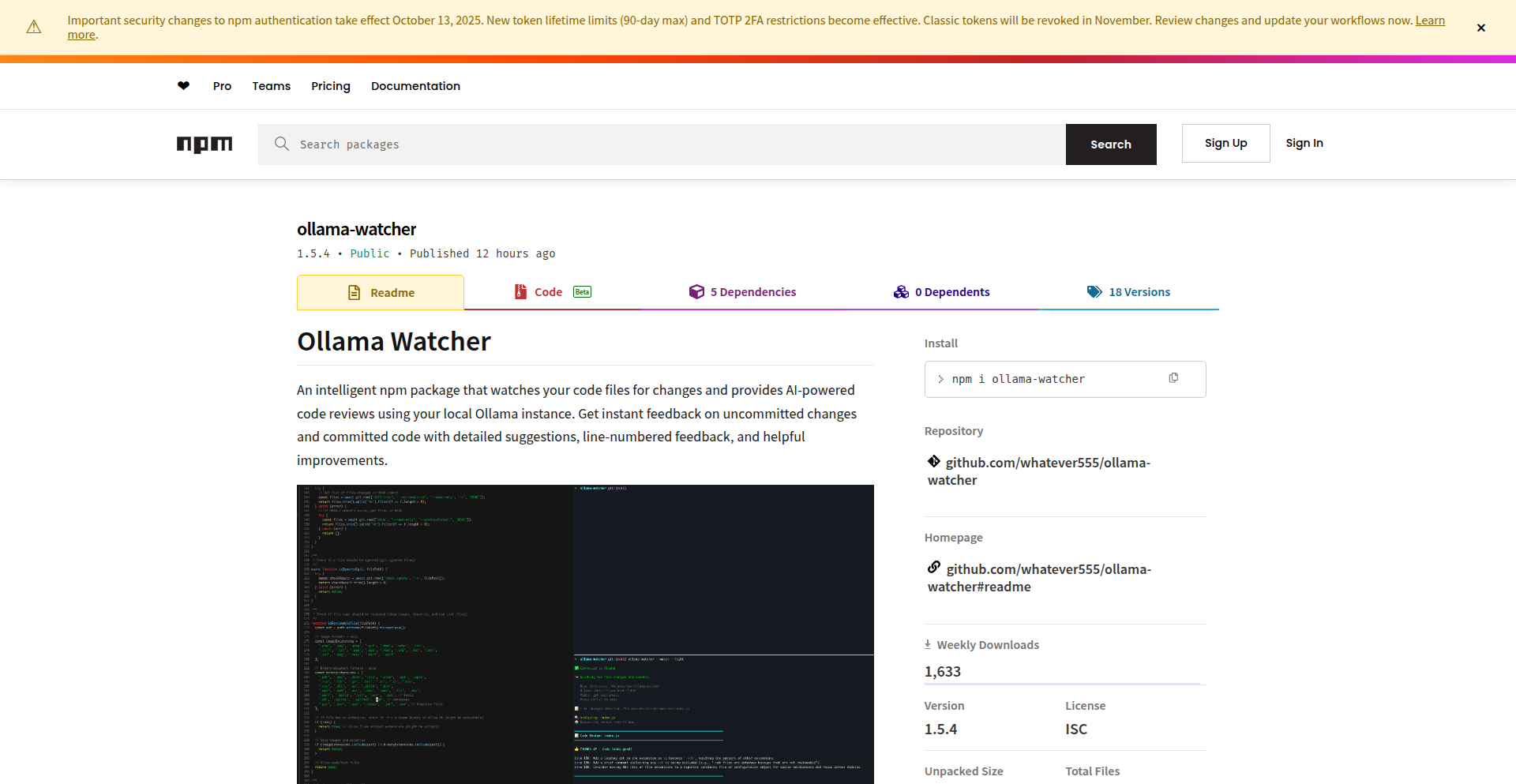Copy the install command using the clipboard icon
The width and height of the screenshot is (1516, 784).
coord(1174,378)
